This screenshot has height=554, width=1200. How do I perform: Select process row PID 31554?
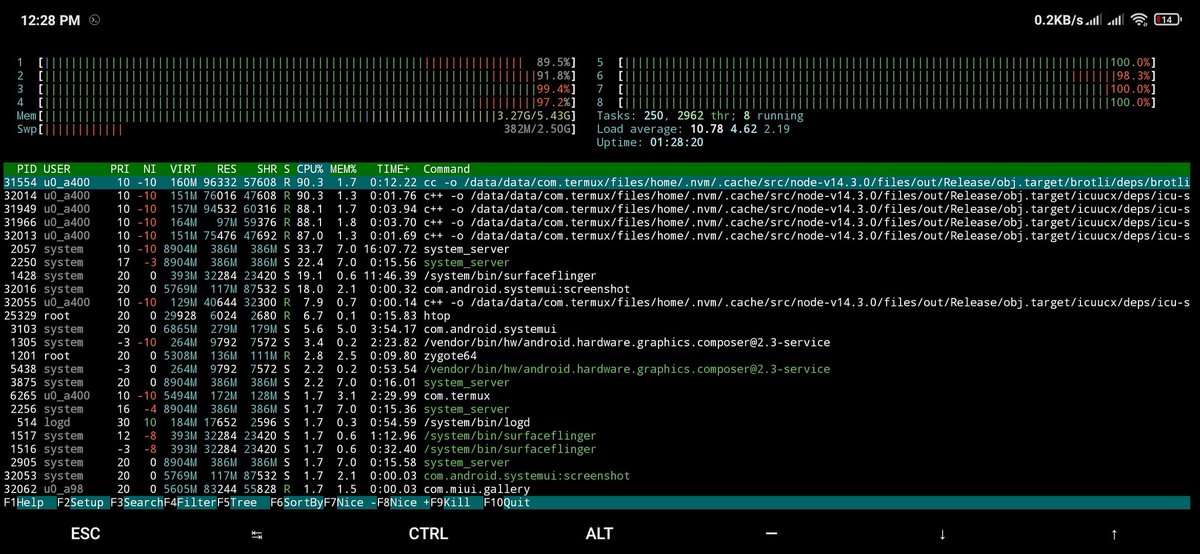597,183
